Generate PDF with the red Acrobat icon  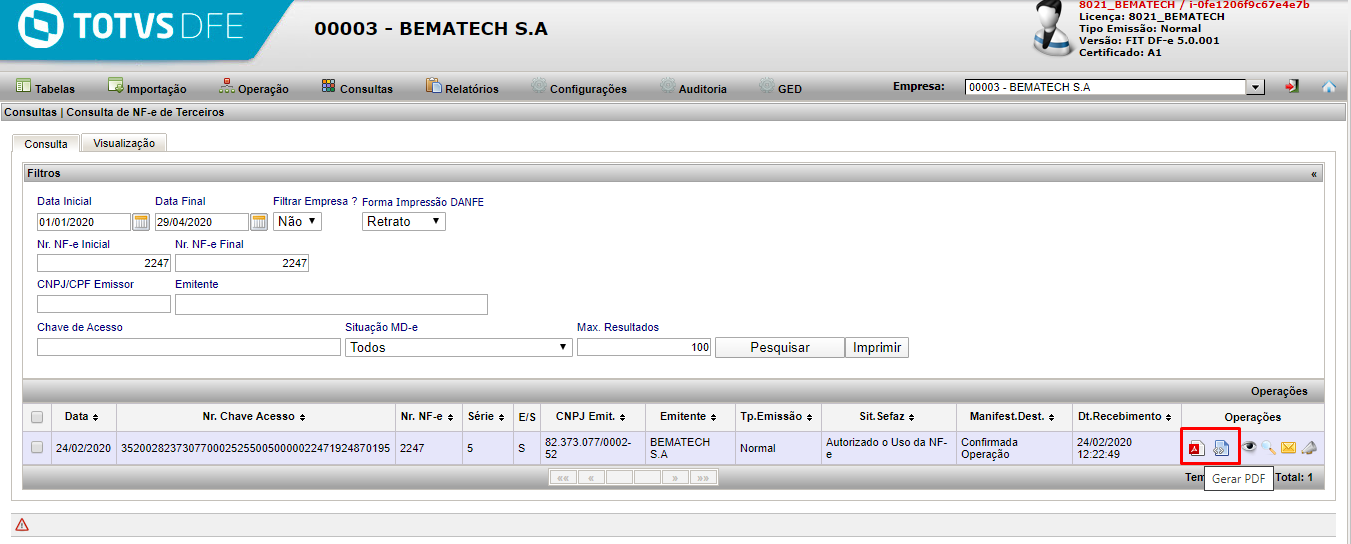pyautogui.click(x=1196, y=449)
